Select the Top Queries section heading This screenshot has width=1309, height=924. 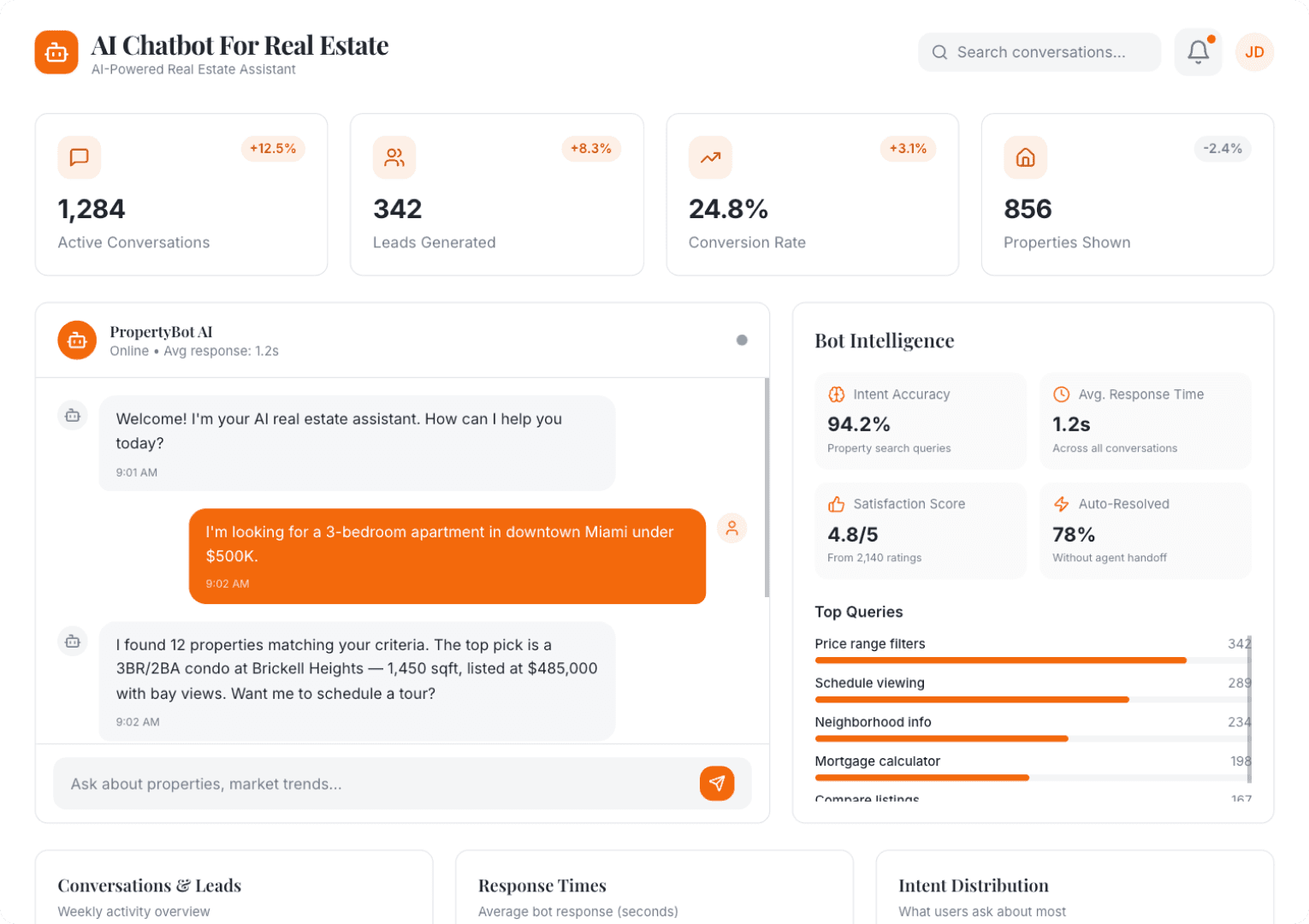858,612
